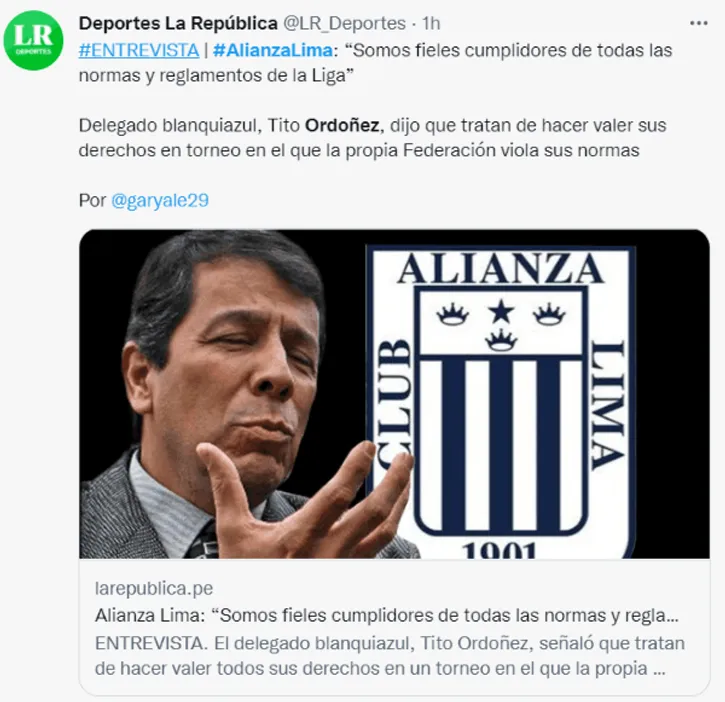Click the Deportes La República display name
The image size is (725, 702).
[178, 23]
